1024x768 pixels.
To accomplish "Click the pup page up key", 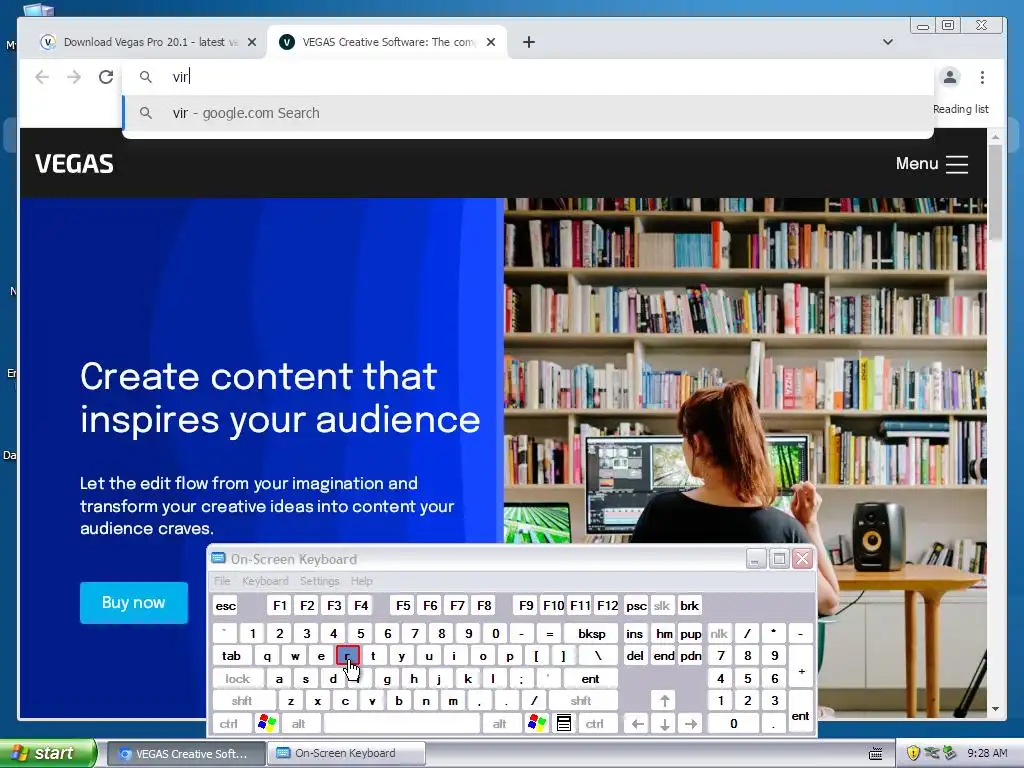I will pos(690,633).
